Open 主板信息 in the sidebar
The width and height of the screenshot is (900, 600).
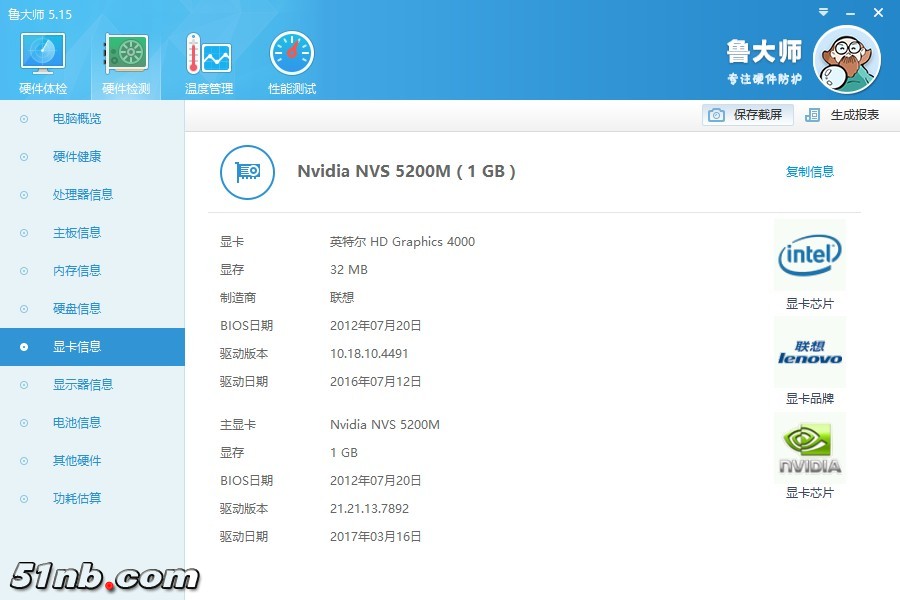click(77, 233)
